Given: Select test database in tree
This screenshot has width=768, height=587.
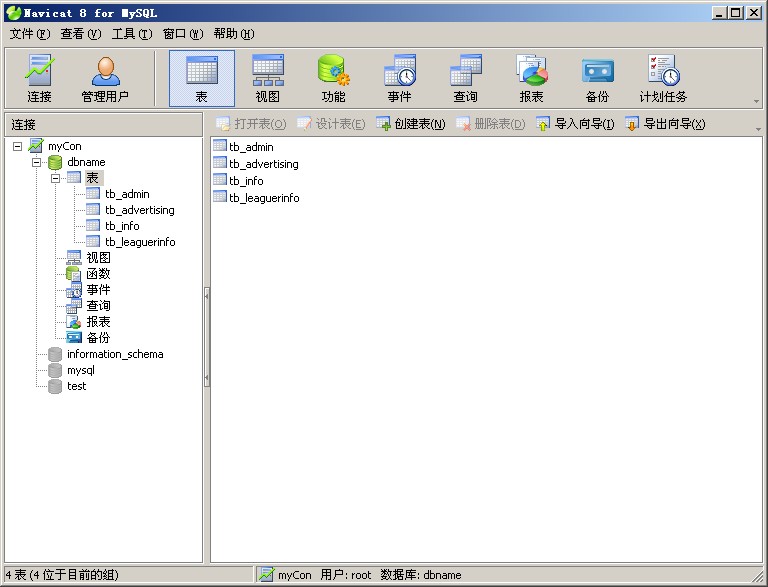Looking at the screenshot, I should 76,386.
